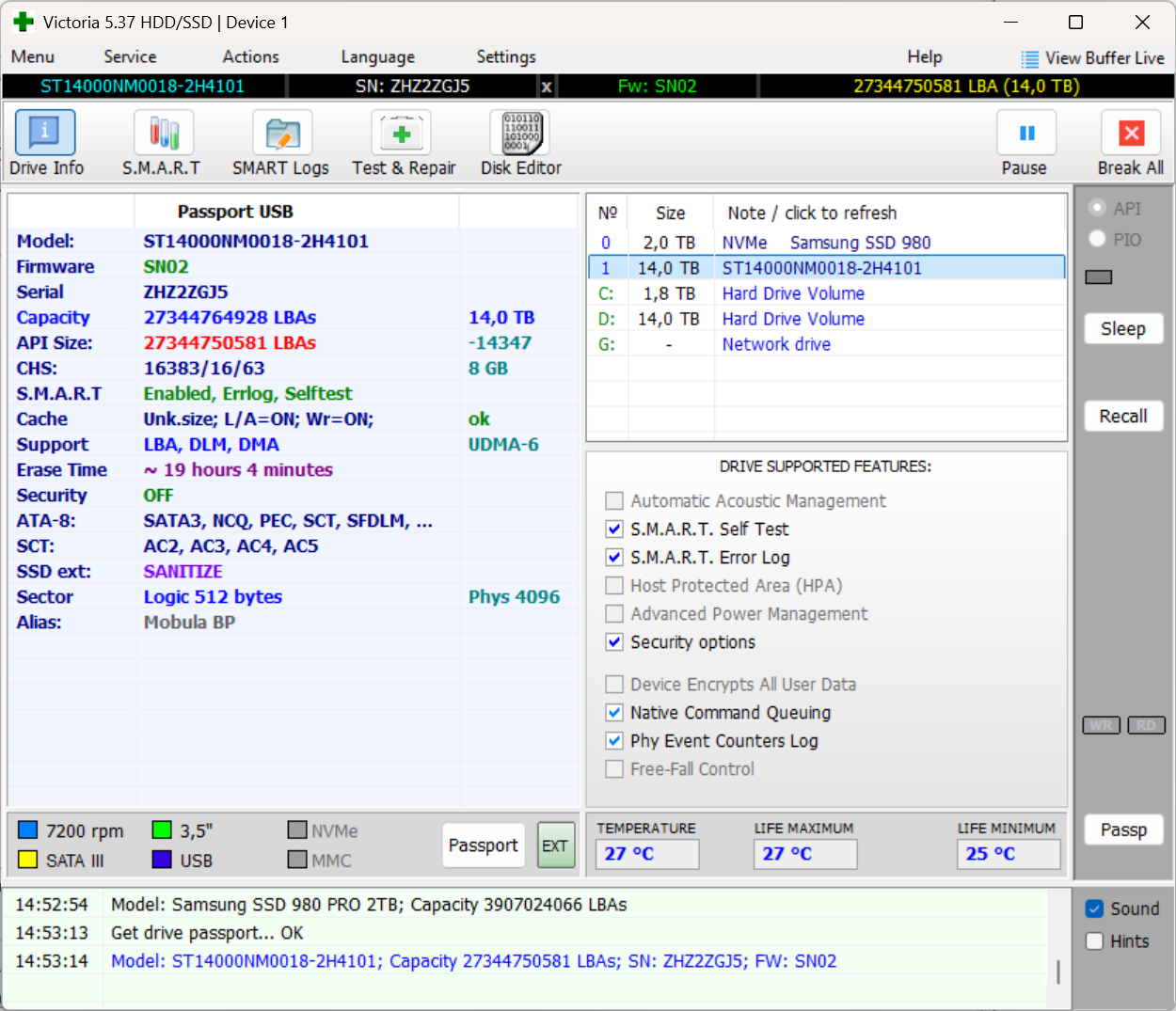
Task: Click the Passport button
Action: point(483,845)
